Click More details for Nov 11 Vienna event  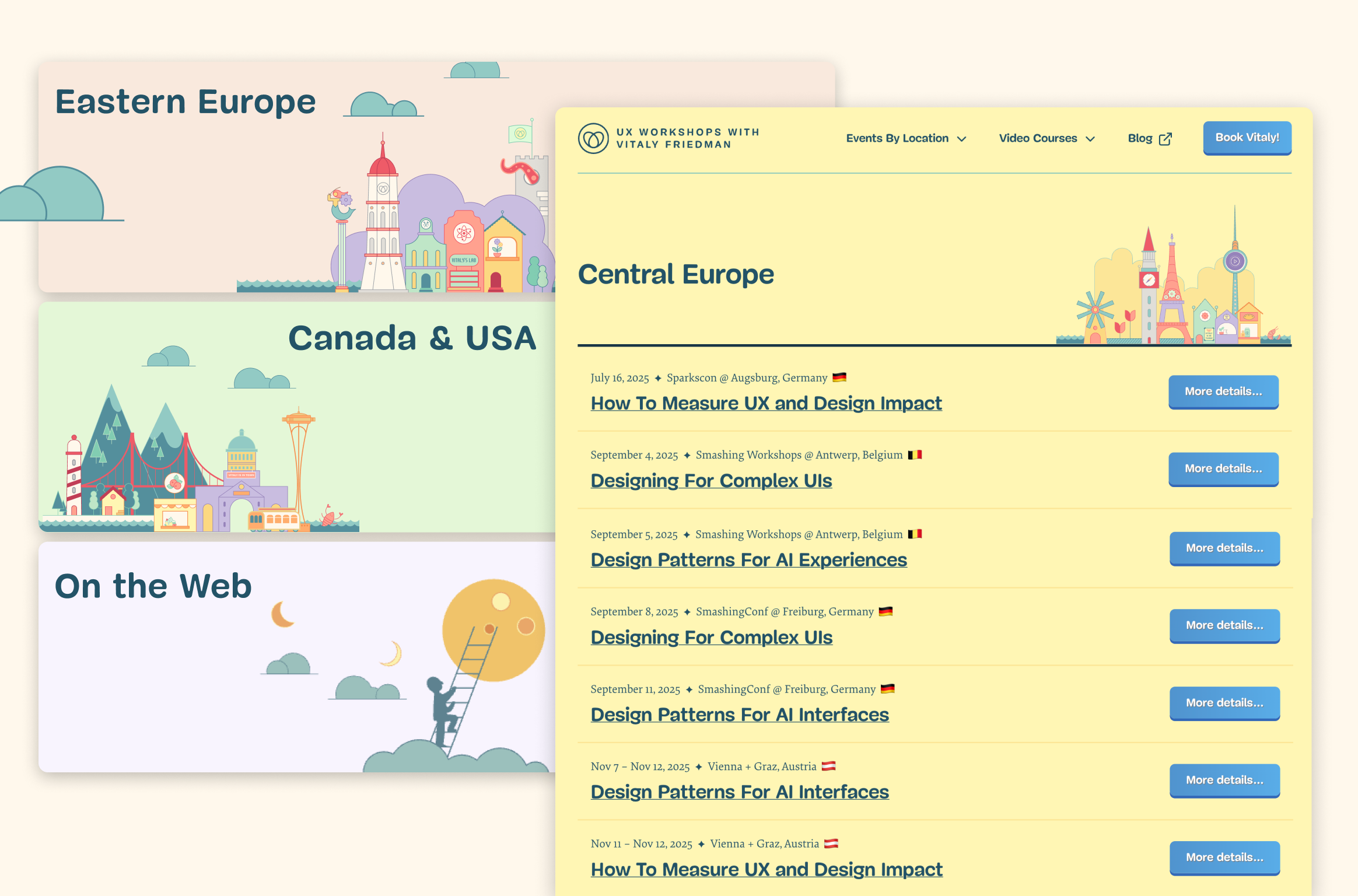click(x=1224, y=857)
